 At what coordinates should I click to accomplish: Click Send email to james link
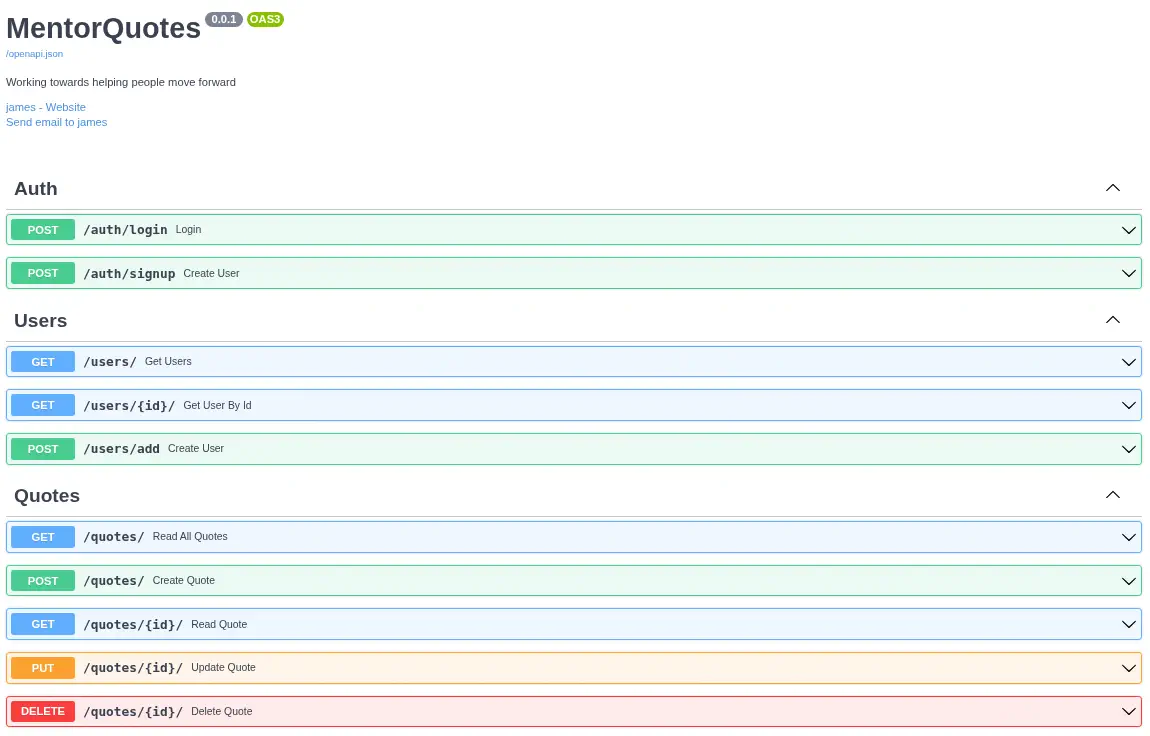click(x=56, y=122)
